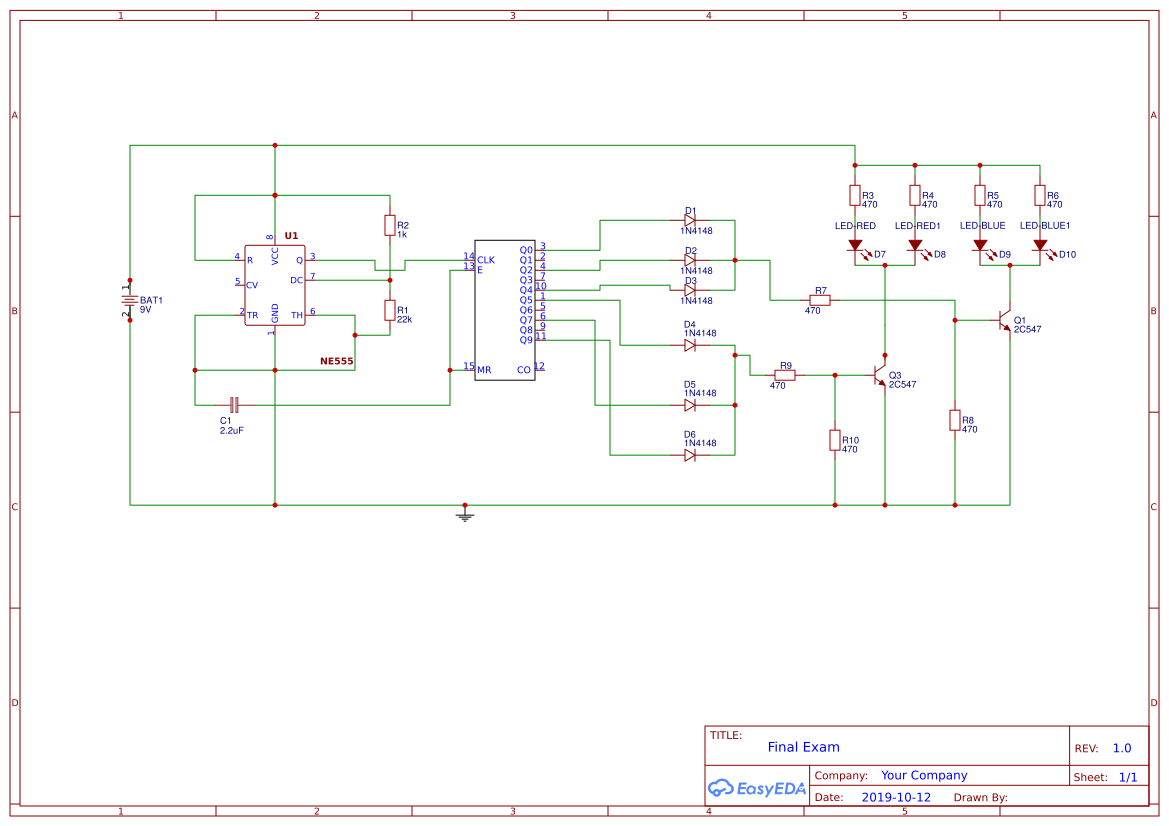Select the "Your Company" company field
1169x826 pixels.
[x=924, y=775]
